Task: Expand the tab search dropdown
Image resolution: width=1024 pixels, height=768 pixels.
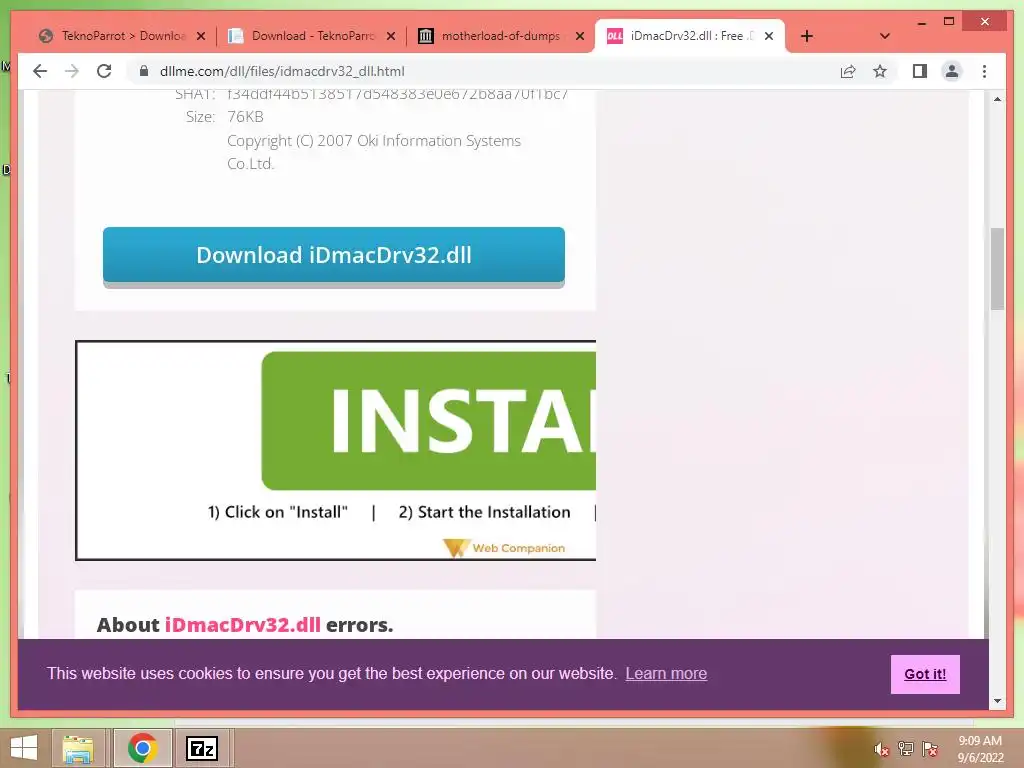Action: (884, 36)
